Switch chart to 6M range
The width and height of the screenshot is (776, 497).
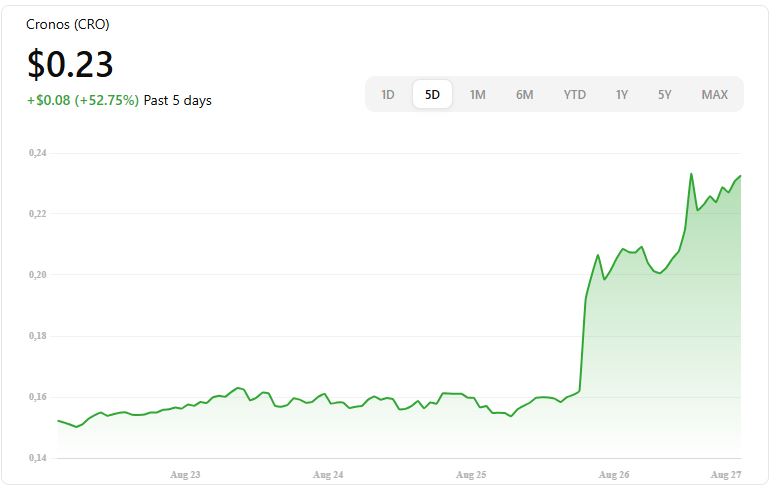pyautogui.click(x=524, y=95)
